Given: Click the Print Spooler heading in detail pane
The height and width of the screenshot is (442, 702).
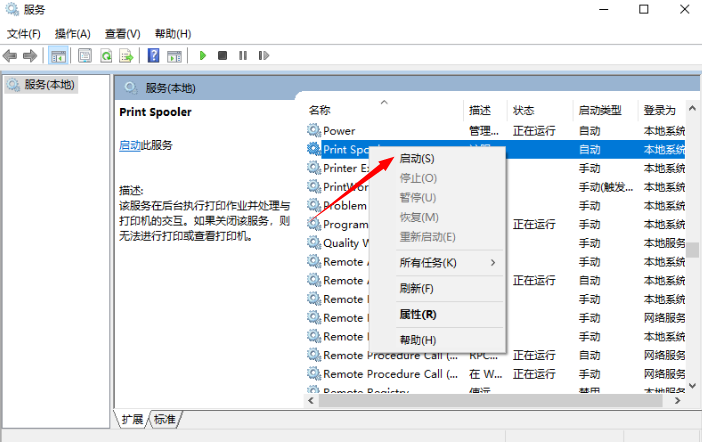Looking at the screenshot, I should (155, 112).
